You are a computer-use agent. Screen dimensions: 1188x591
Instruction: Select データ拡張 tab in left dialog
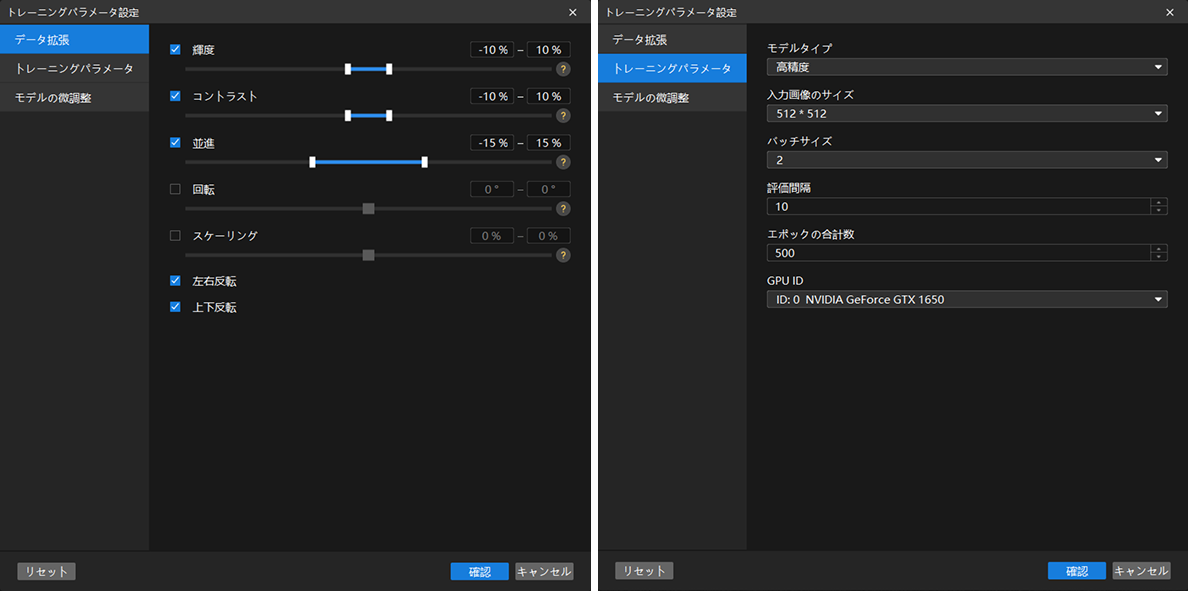(x=74, y=39)
